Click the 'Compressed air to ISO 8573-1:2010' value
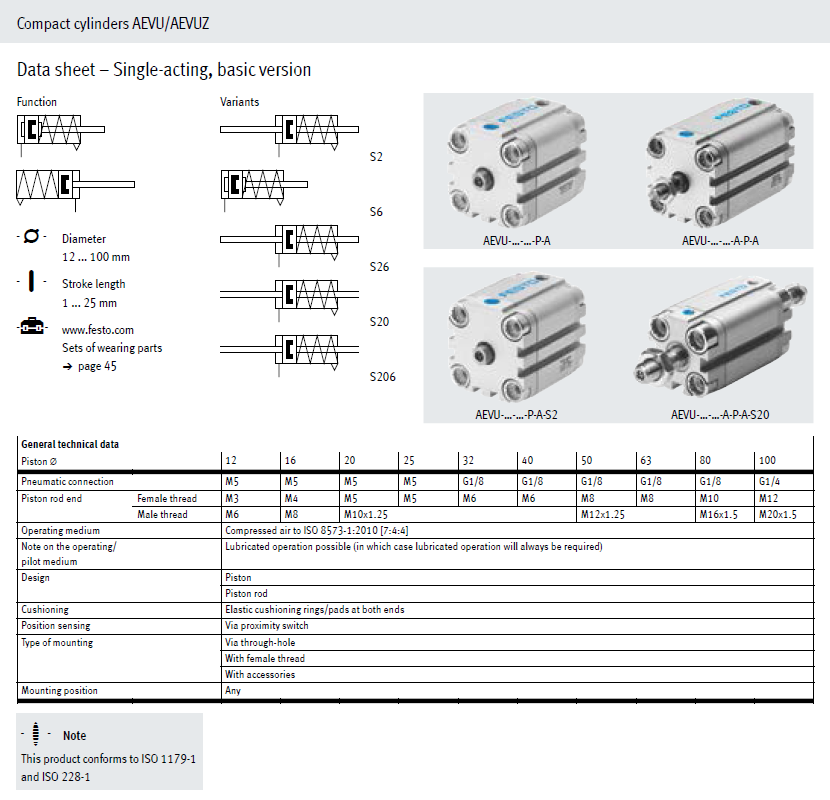Viewport: 830px width, 800px height. tap(317, 531)
